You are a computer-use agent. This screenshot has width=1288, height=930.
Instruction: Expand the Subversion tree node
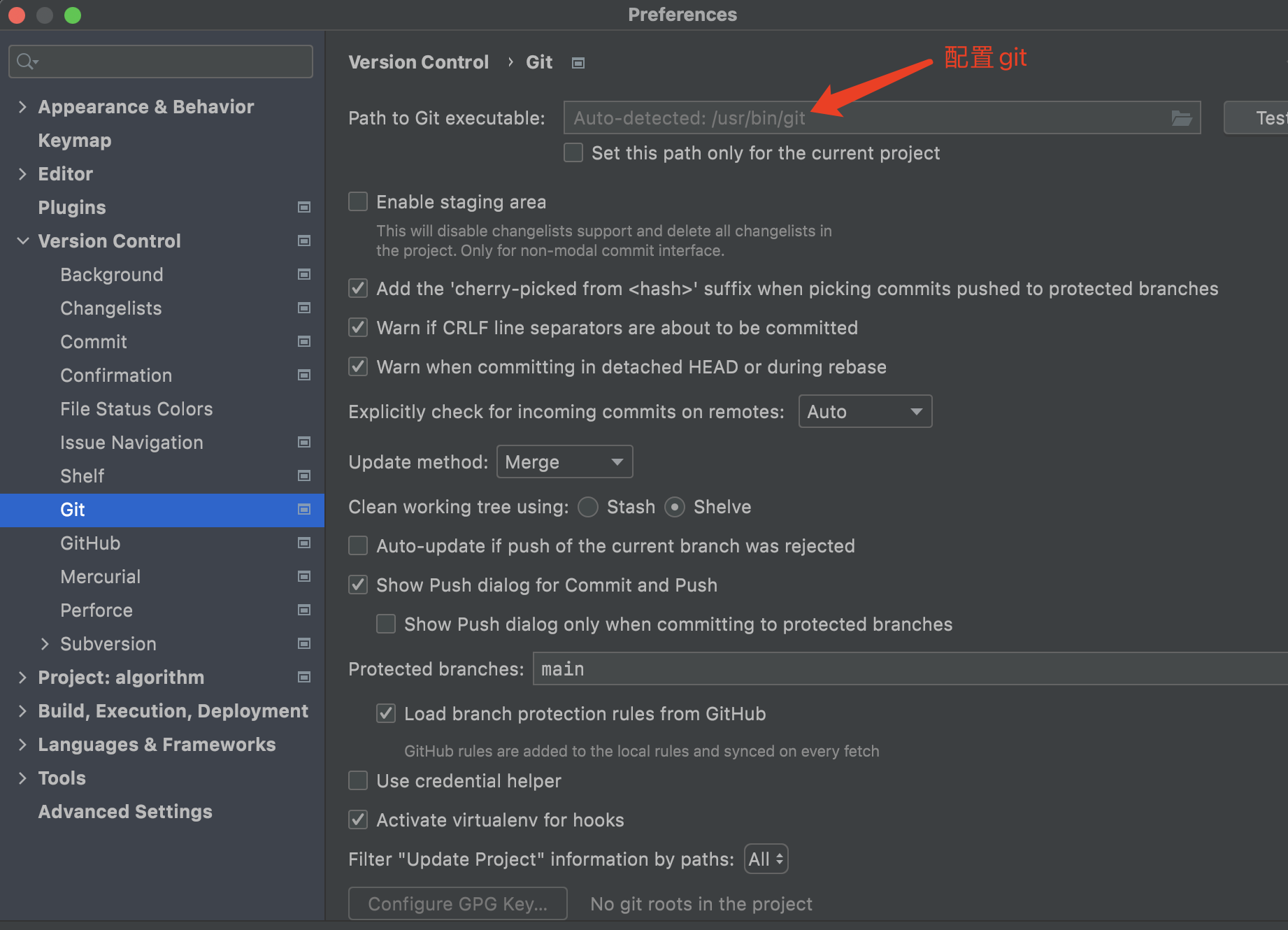coord(45,644)
